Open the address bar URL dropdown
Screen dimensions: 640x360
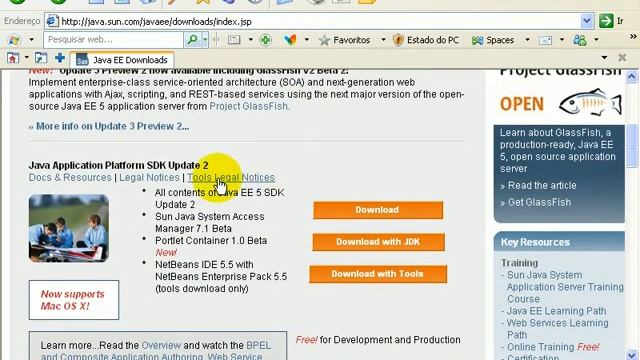[x=587, y=21]
